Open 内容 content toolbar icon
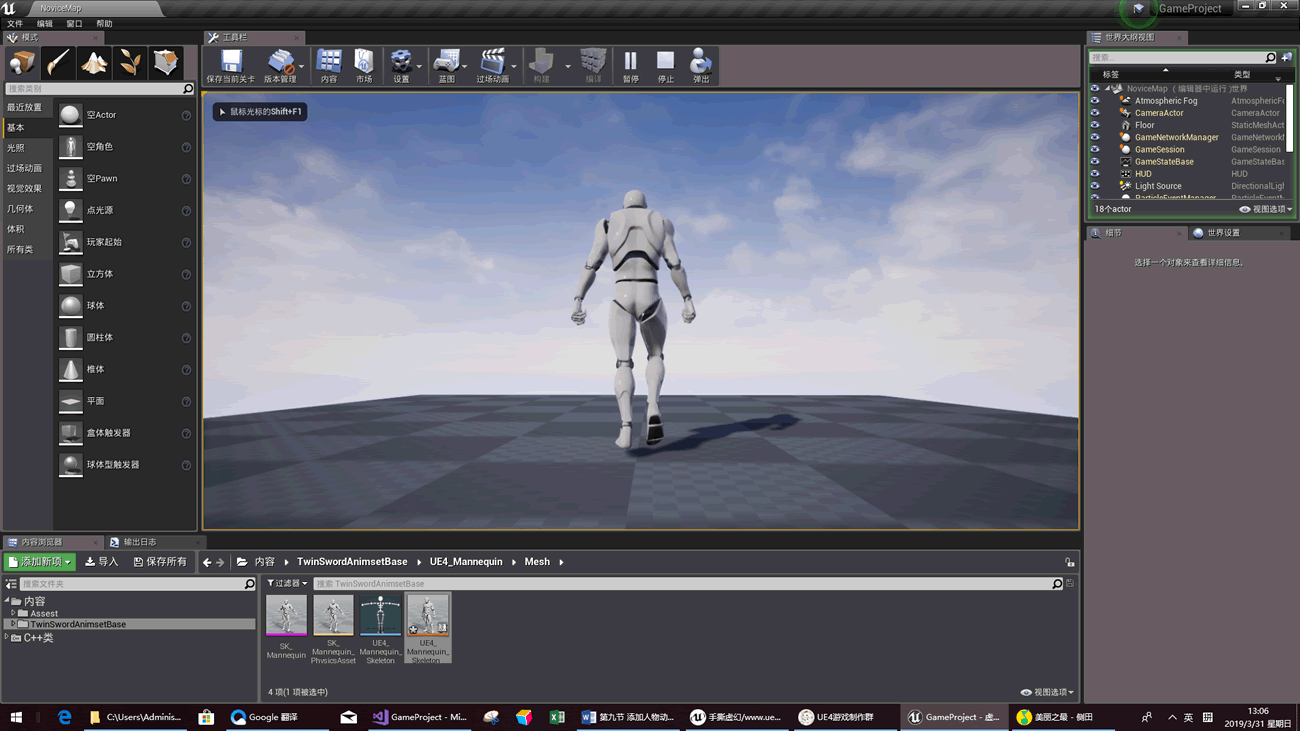 329,66
